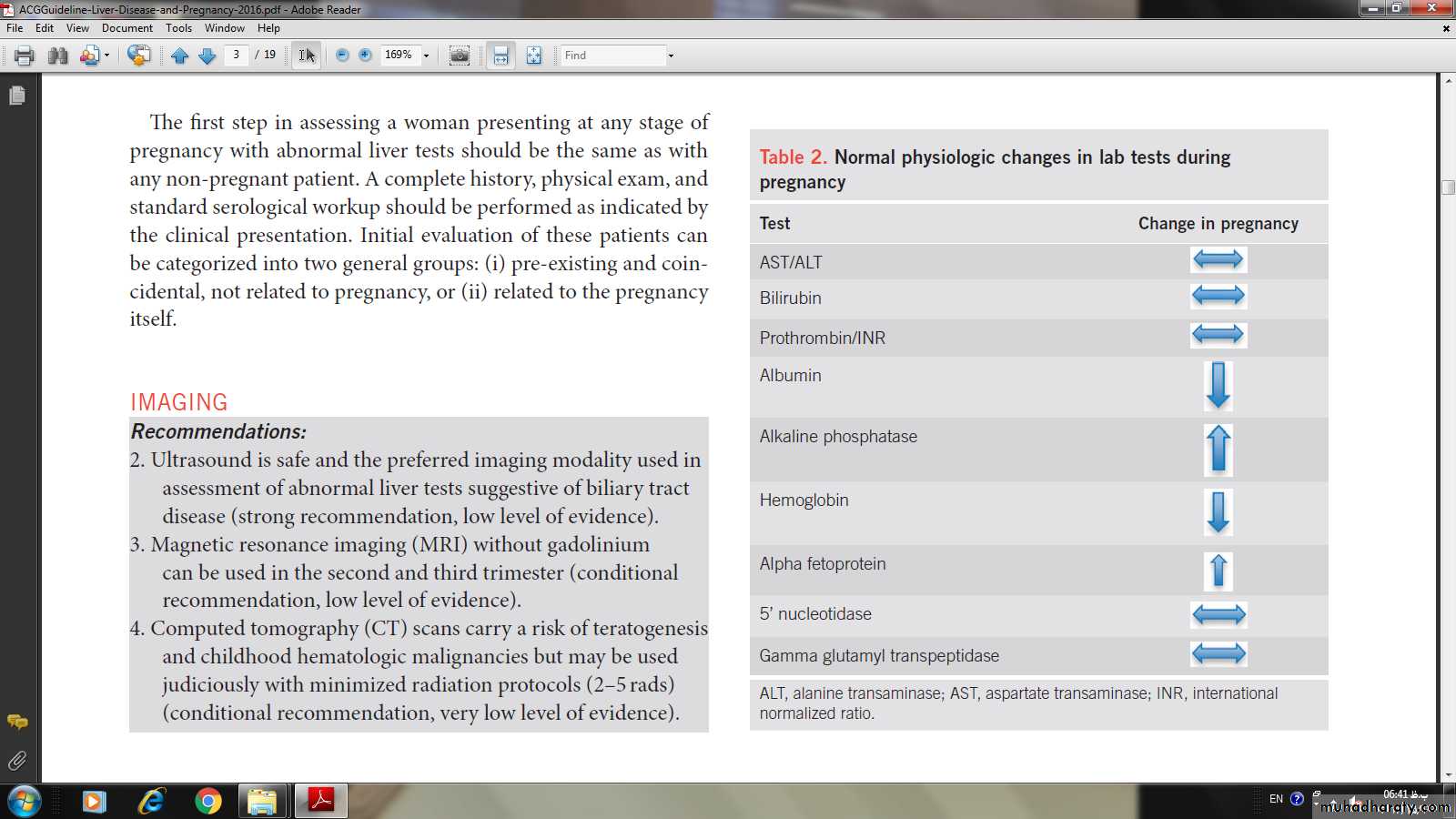Screen dimensions: 1456x819
Task: Click the page number field
Action: pos(237,55)
